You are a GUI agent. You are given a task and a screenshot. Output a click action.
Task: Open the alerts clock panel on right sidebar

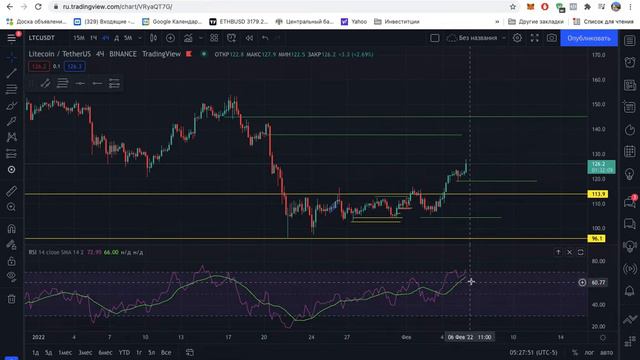tap(630, 62)
